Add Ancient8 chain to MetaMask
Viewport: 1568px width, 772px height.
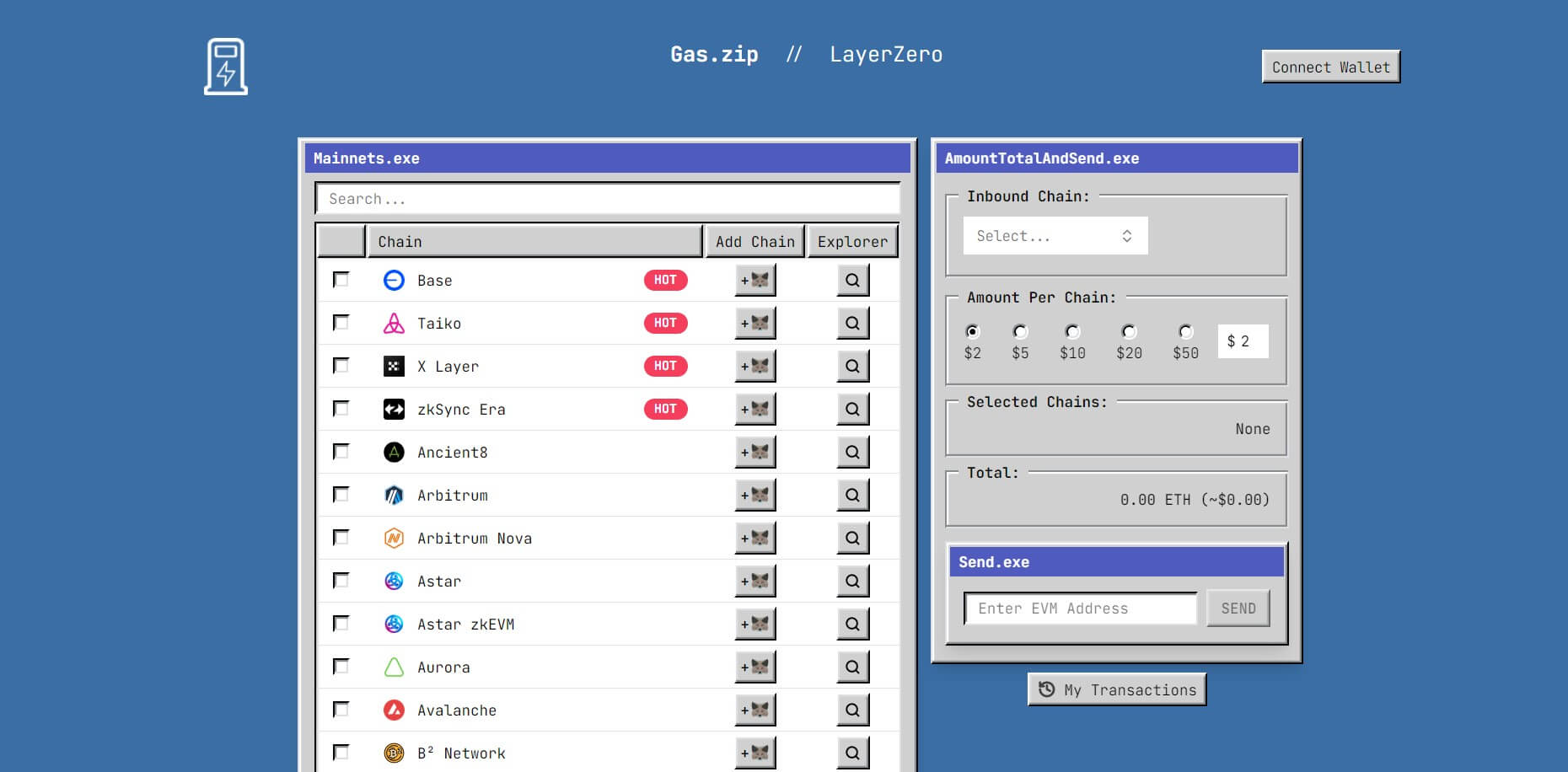(755, 452)
